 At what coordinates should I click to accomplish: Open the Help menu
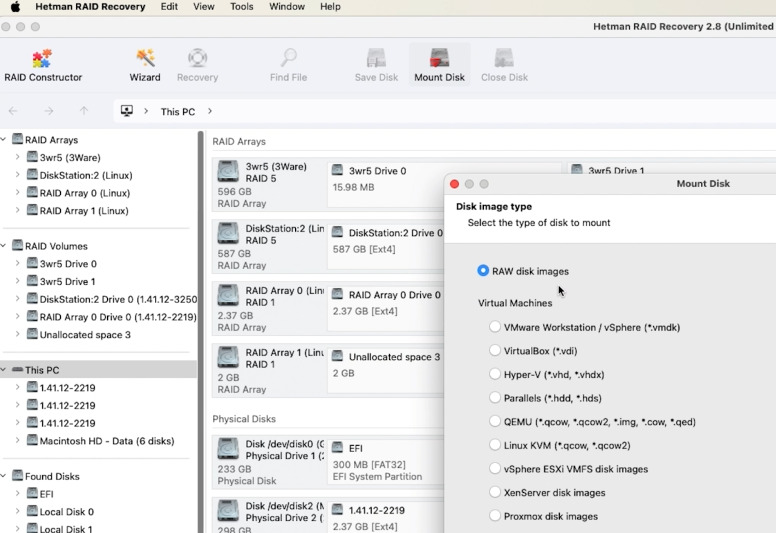click(330, 6)
